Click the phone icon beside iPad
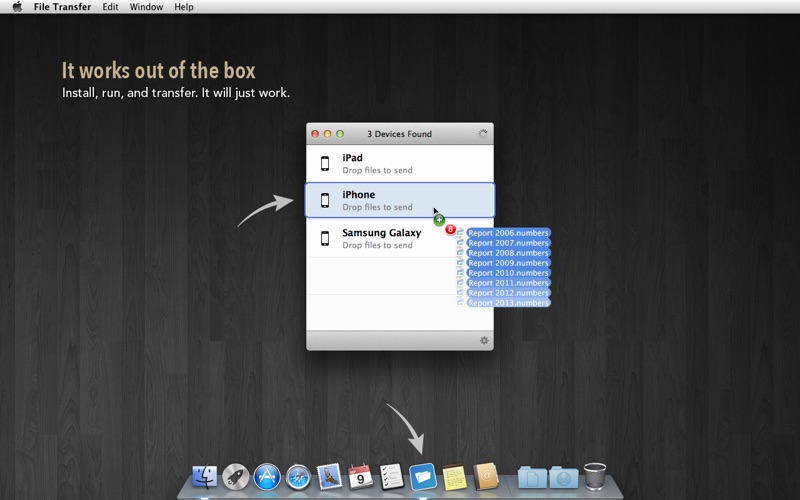 tap(325, 163)
